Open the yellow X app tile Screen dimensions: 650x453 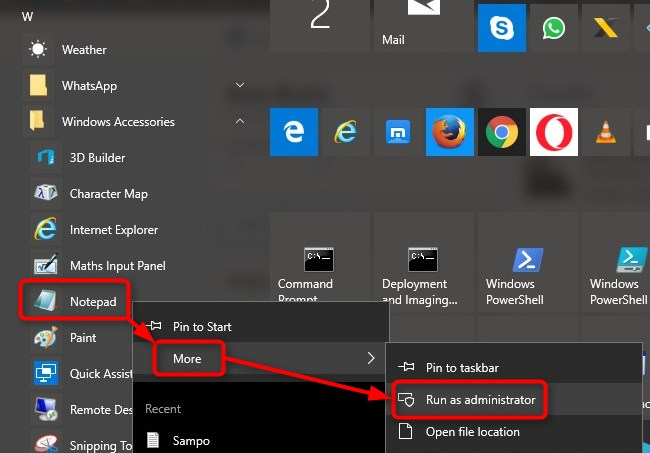click(606, 27)
